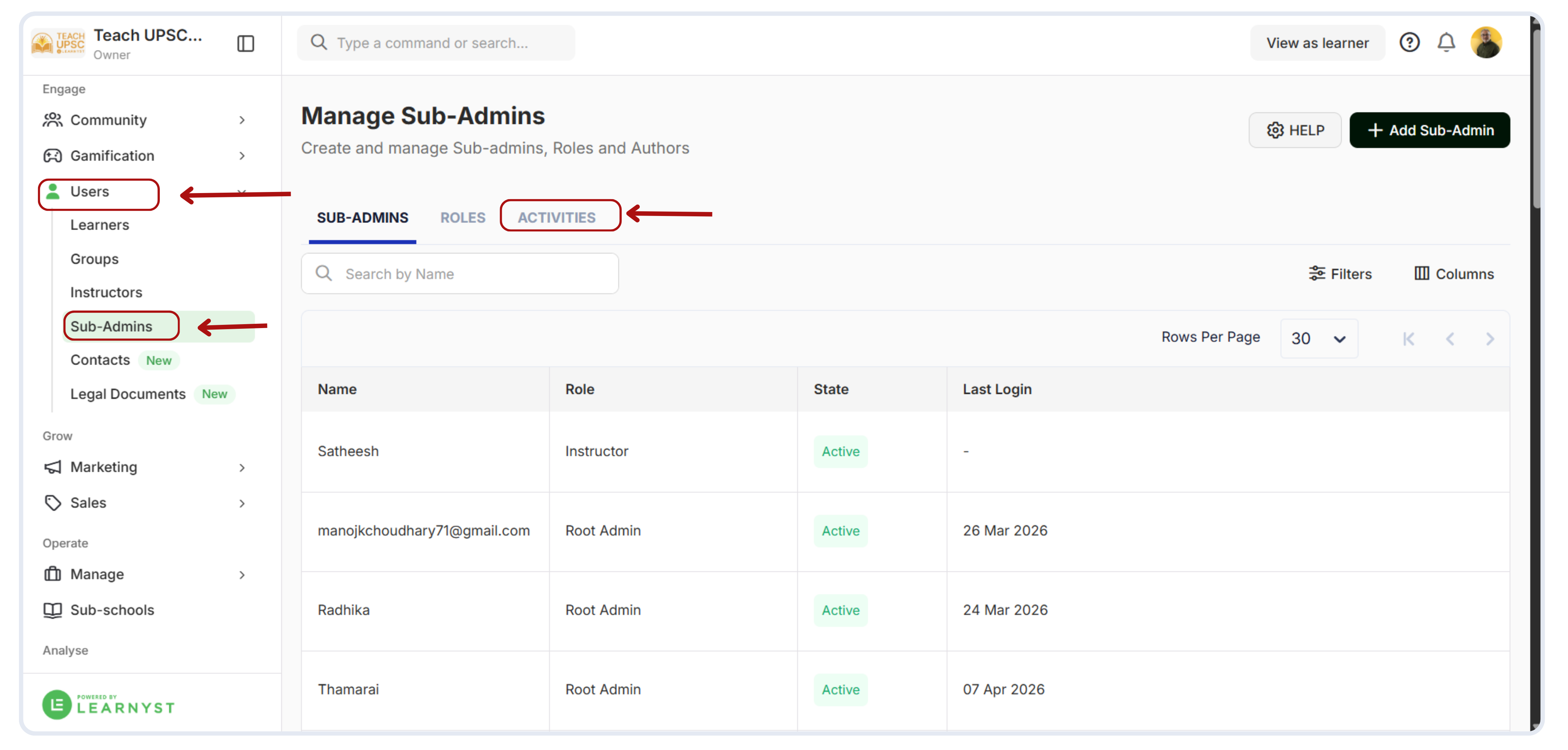Click the Sales tag icon

click(x=53, y=503)
